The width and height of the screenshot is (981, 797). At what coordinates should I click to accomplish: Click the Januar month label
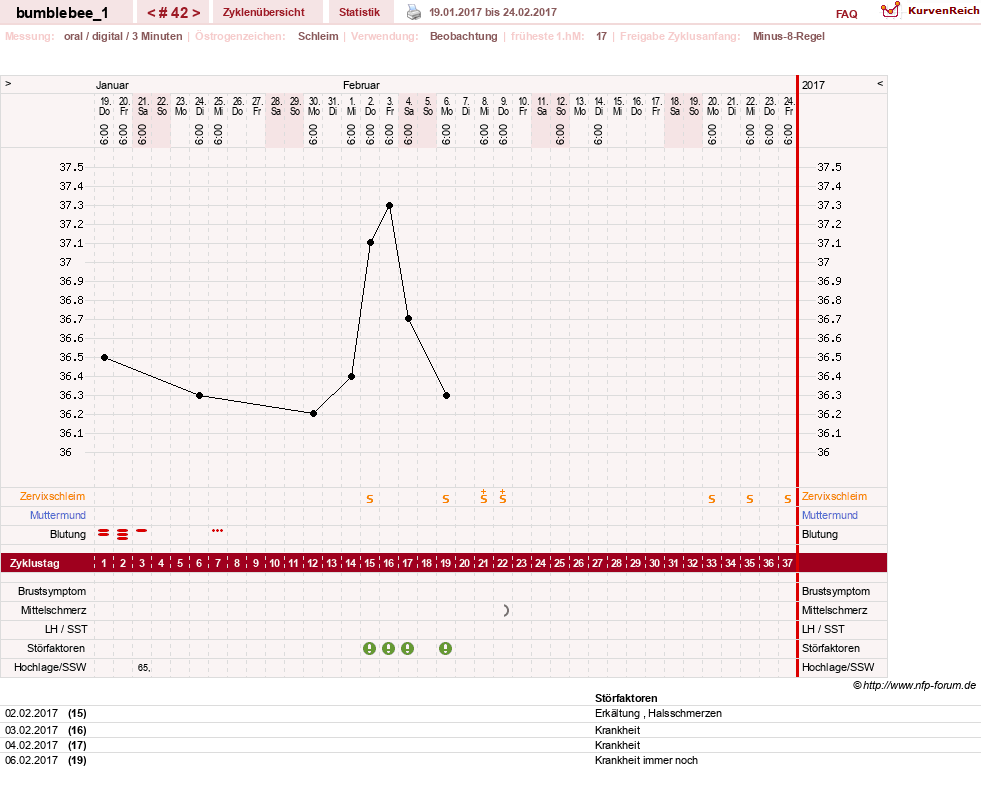(x=112, y=85)
